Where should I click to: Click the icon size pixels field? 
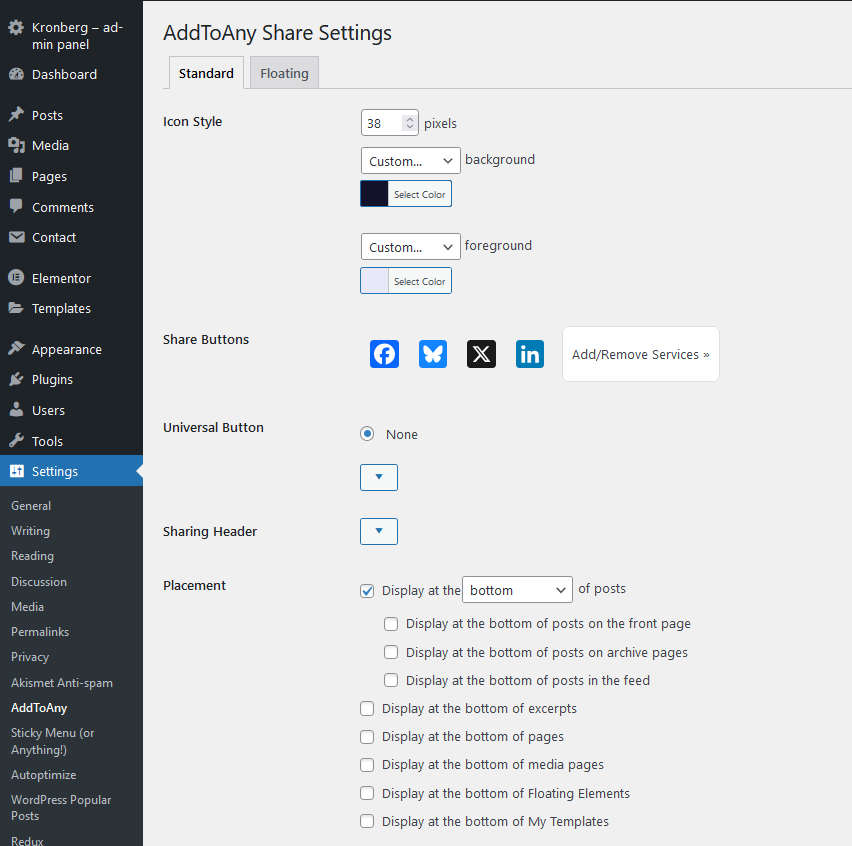point(382,123)
